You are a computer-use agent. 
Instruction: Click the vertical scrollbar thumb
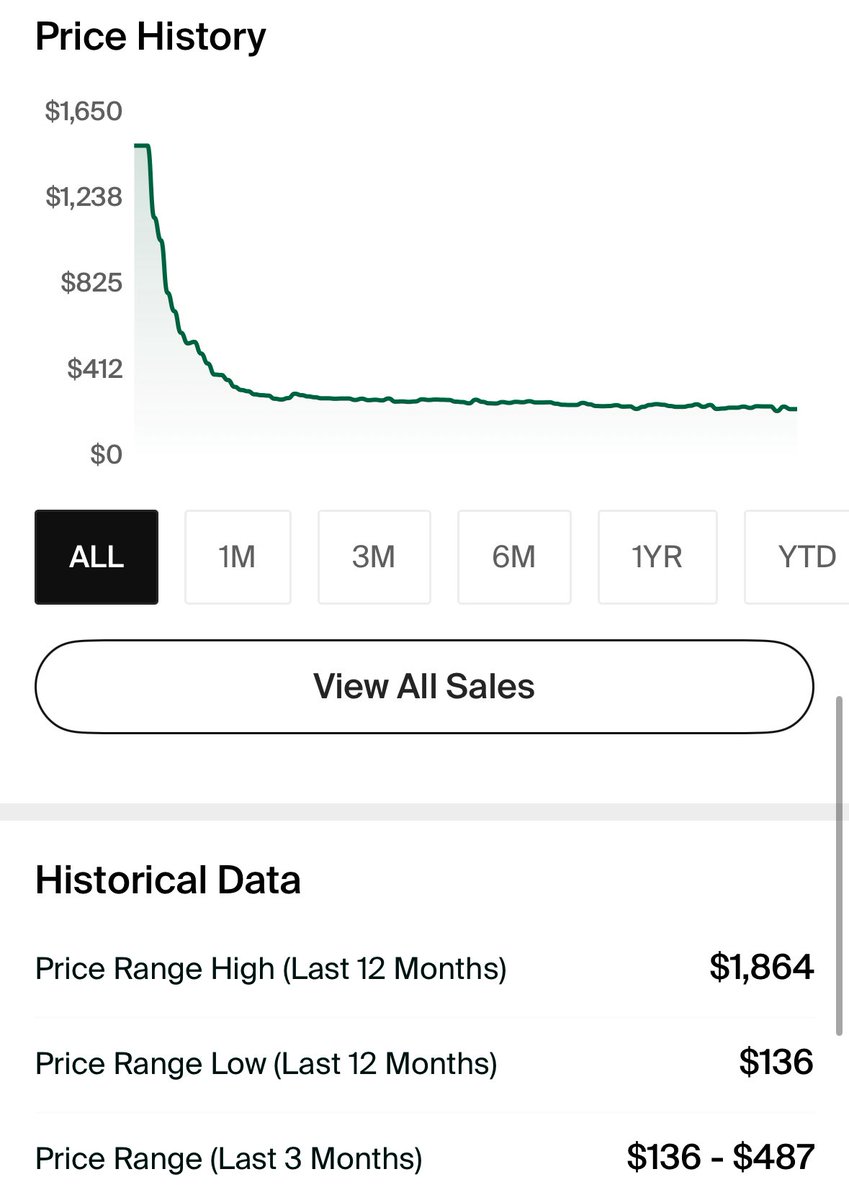(x=838, y=867)
